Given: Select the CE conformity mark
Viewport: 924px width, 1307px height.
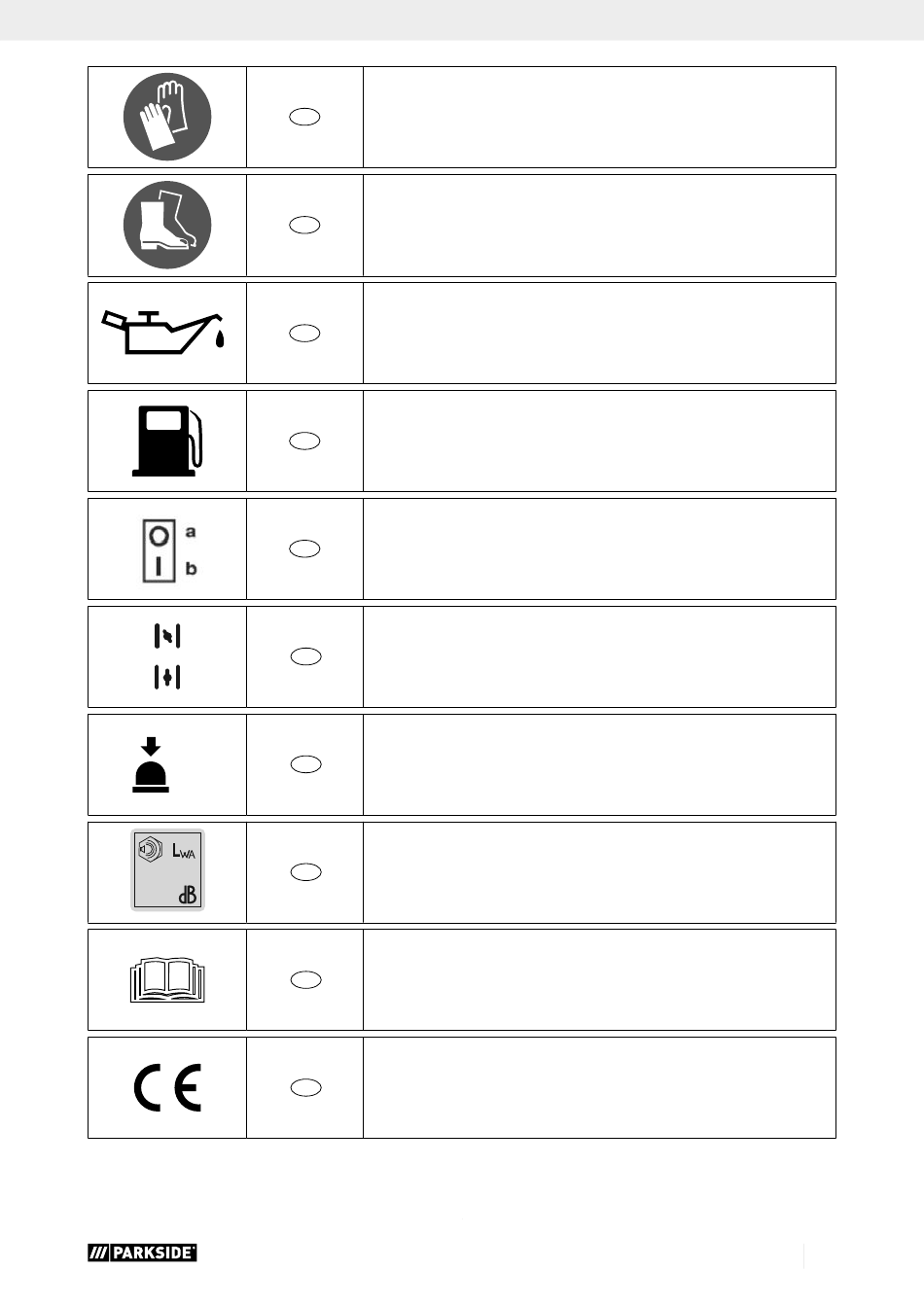Looking at the screenshot, I should (167, 1088).
